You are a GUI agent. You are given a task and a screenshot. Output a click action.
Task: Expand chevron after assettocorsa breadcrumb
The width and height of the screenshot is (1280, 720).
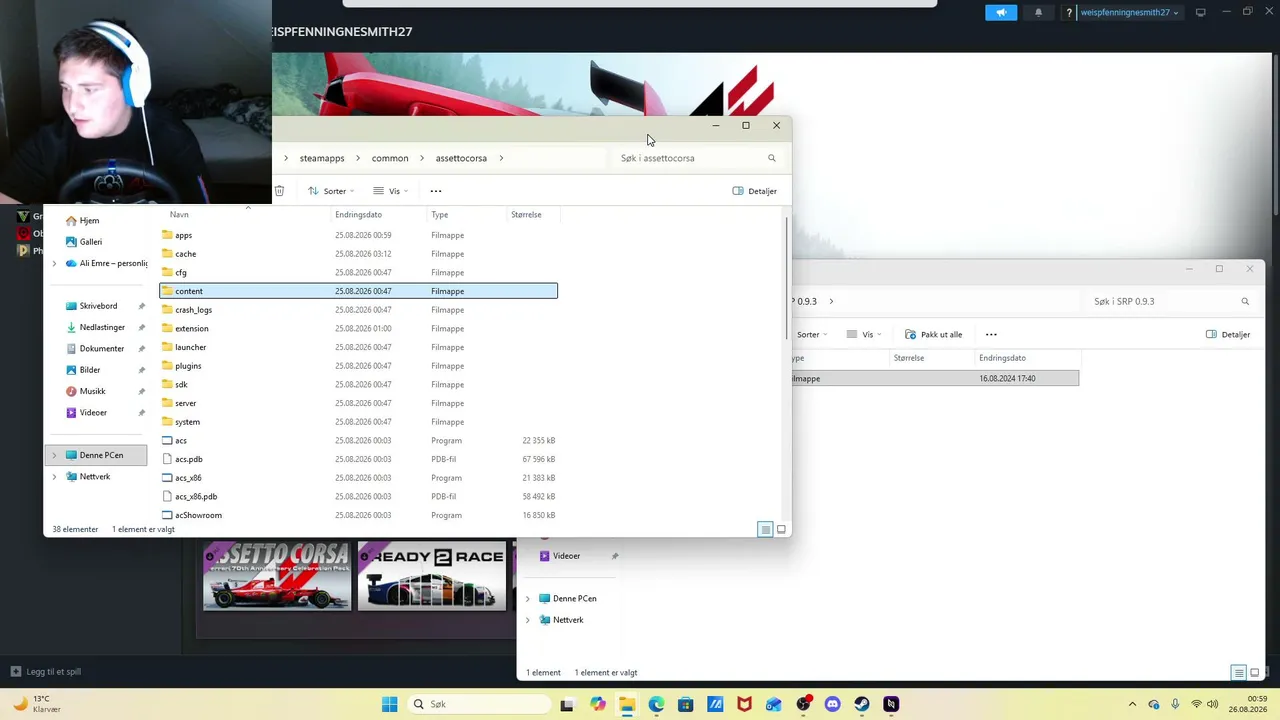pos(501,158)
